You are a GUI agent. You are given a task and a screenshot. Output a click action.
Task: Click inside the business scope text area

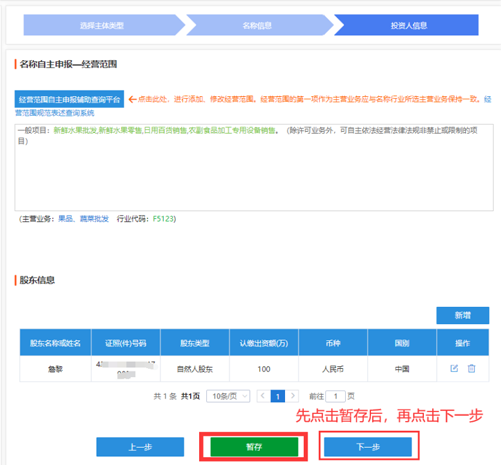(254, 167)
